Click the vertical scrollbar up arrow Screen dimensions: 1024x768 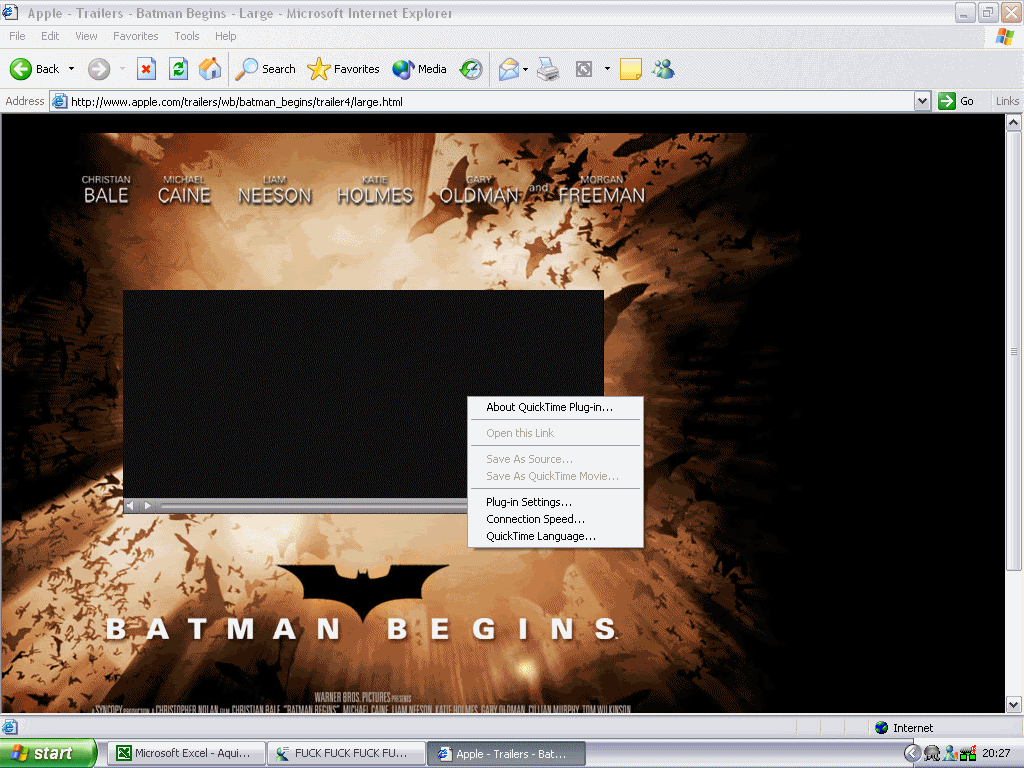(1014, 122)
